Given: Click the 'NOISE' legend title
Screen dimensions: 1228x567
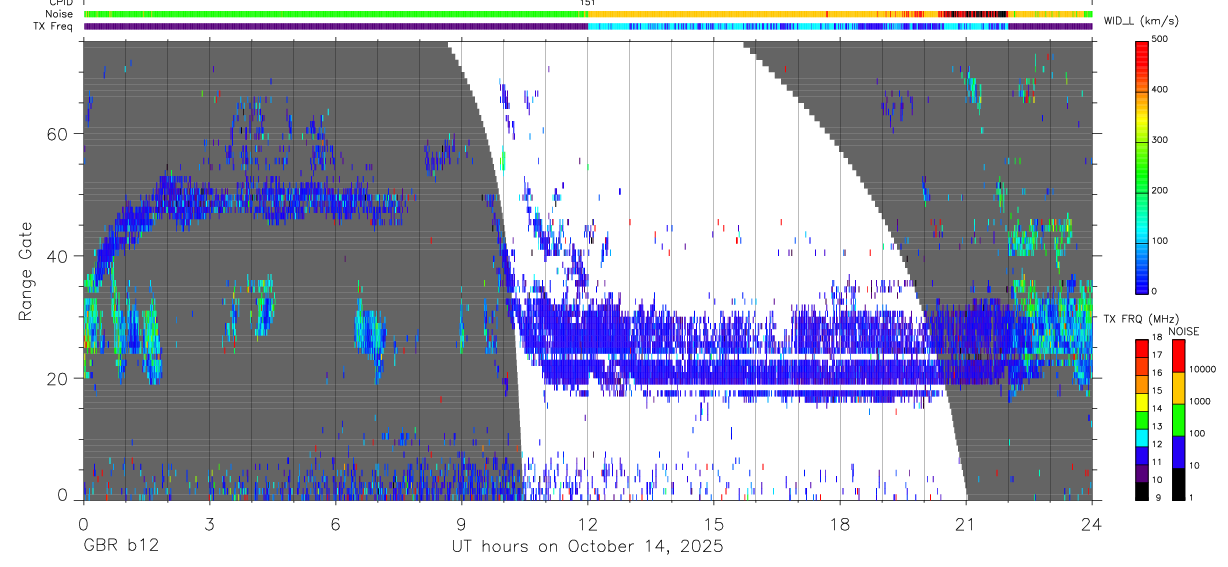Looking at the screenshot, I should 1185,332.
